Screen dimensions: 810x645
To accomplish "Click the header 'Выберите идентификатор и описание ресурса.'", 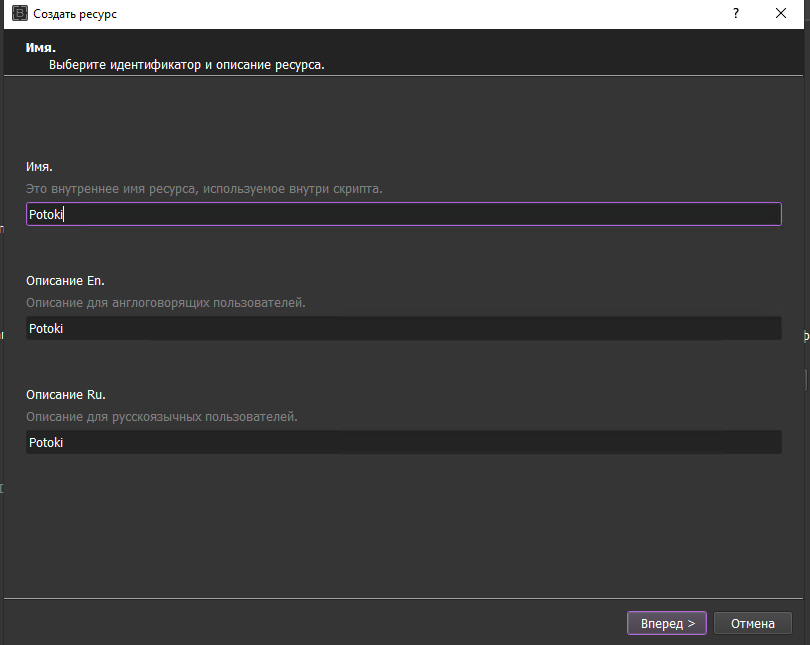I will pyautogui.click(x=186, y=65).
